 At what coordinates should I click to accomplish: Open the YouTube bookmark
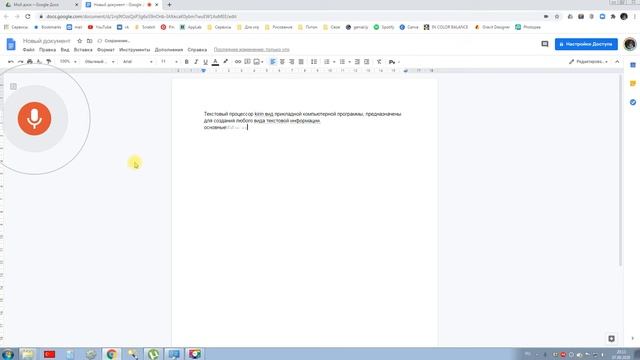click(x=100, y=27)
